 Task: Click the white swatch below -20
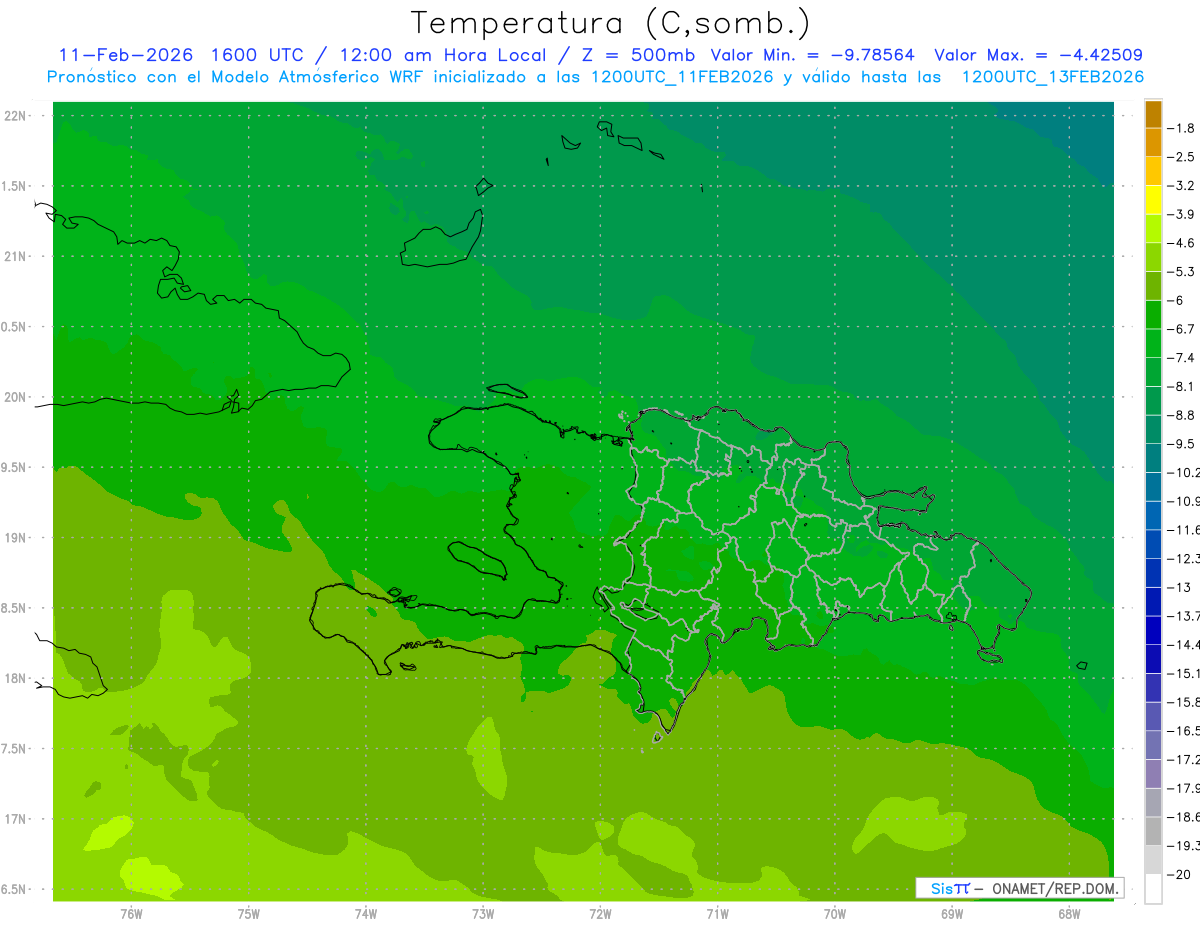coord(1153,889)
